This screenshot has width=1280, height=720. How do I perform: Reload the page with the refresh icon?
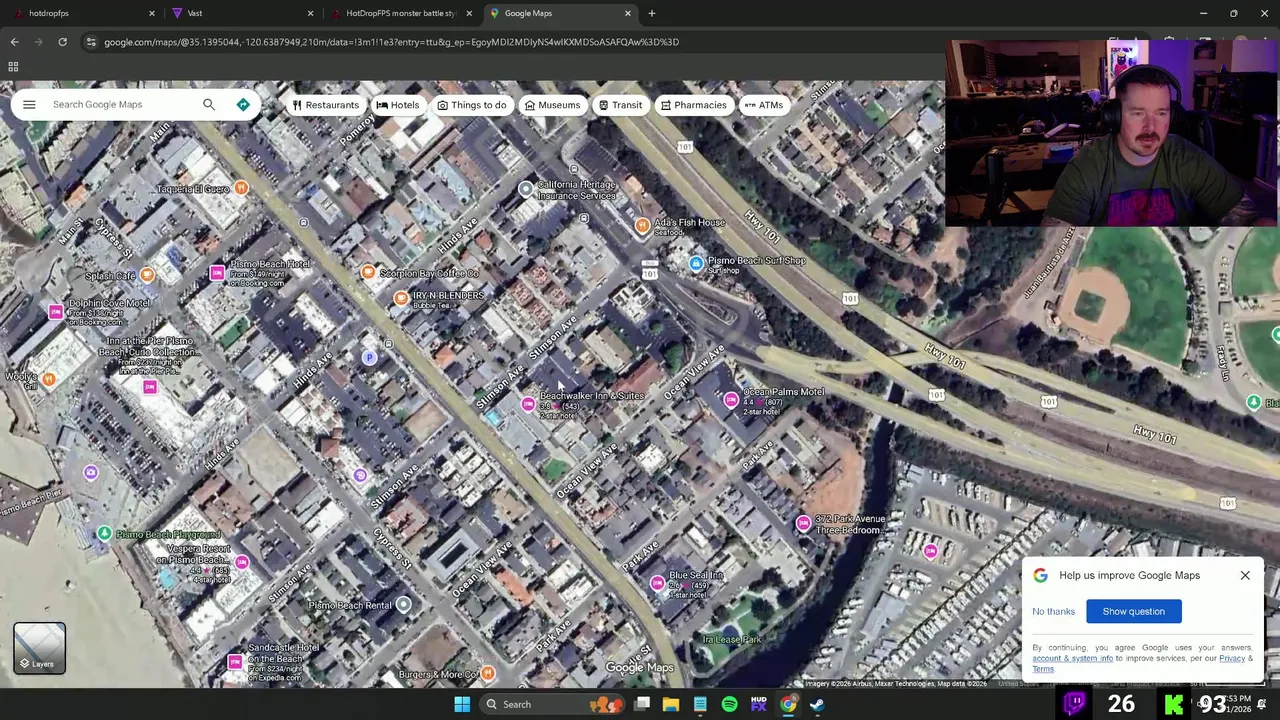point(62,42)
